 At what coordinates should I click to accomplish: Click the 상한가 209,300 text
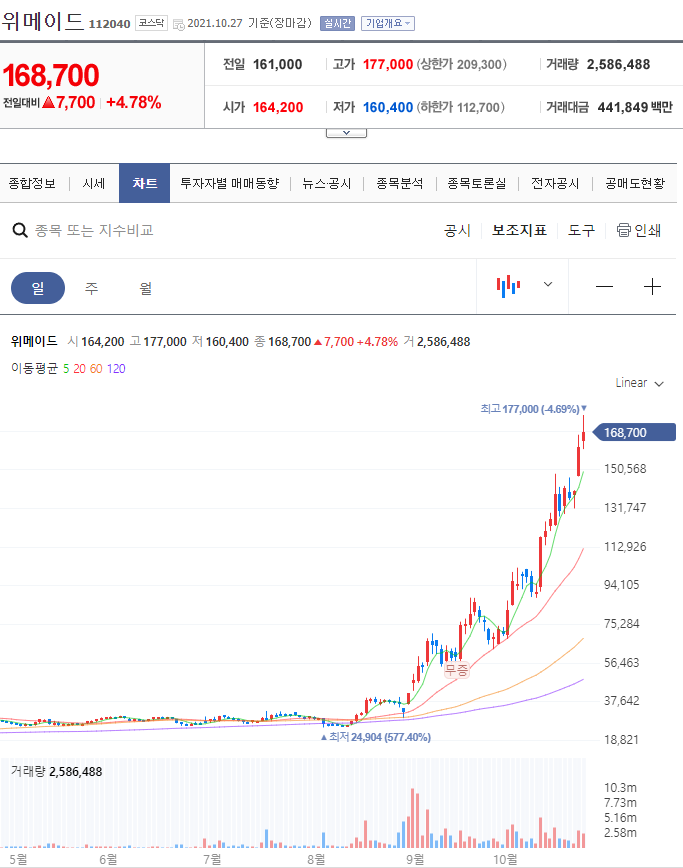pyautogui.click(x=462, y=65)
